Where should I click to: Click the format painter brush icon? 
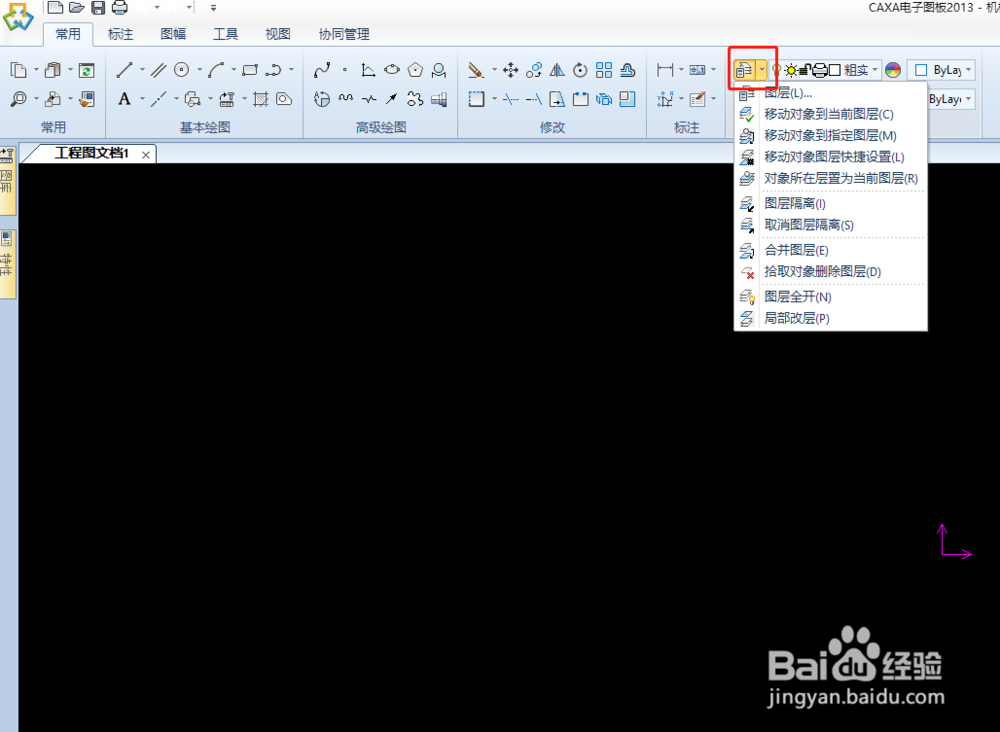tap(87, 99)
